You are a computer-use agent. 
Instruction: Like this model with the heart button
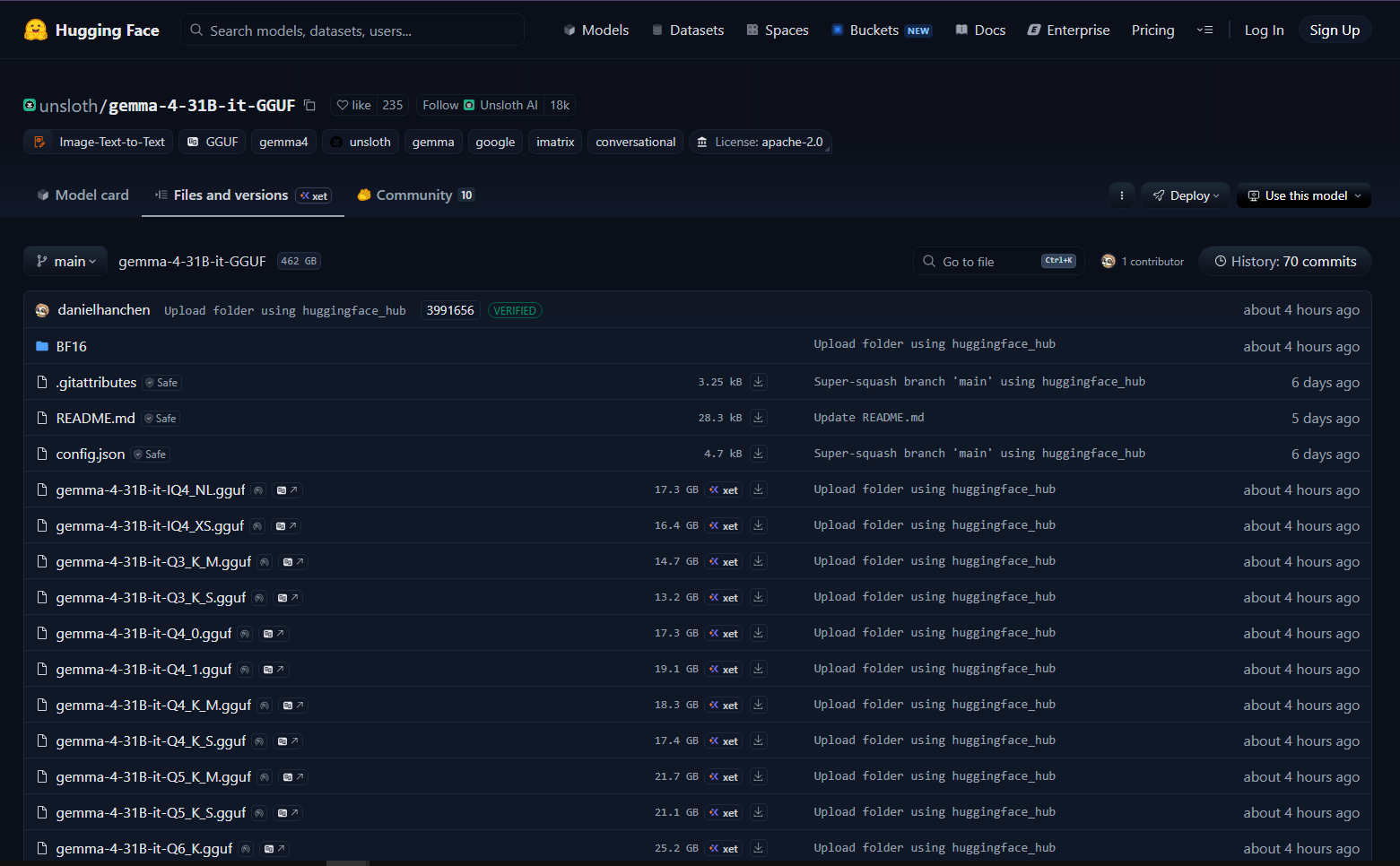tap(353, 105)
